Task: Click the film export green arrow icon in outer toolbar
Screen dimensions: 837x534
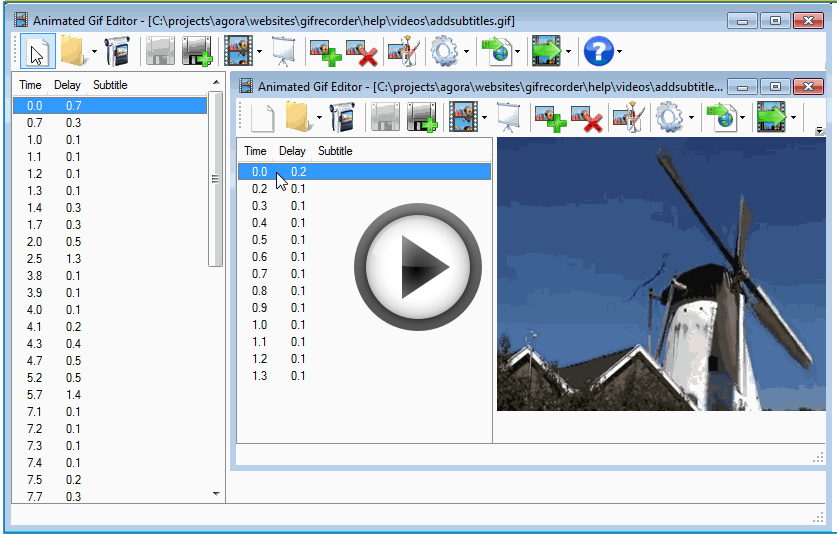Action: (x=547, y=52)
